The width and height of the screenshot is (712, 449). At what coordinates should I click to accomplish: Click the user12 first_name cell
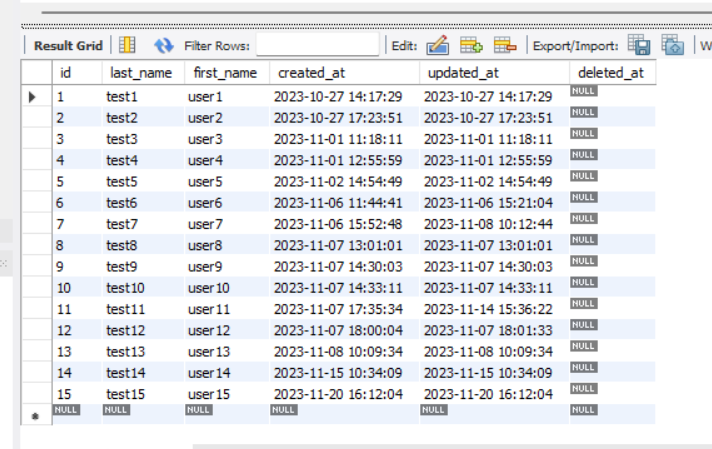pos(209,331)
